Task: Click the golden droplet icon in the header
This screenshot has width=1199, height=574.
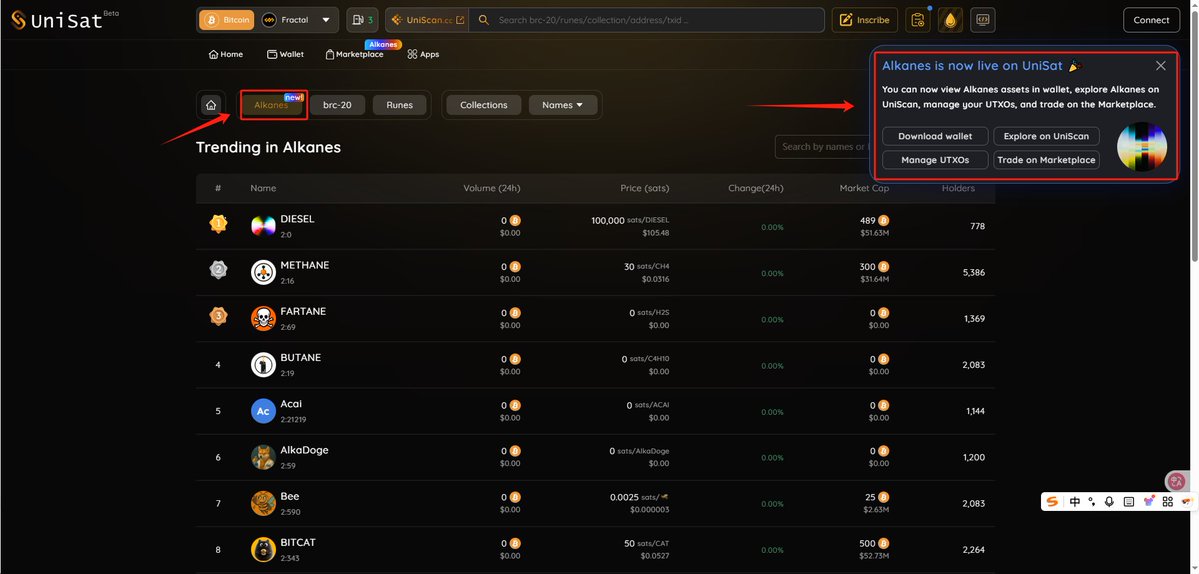Action: [x=950, y=20]
